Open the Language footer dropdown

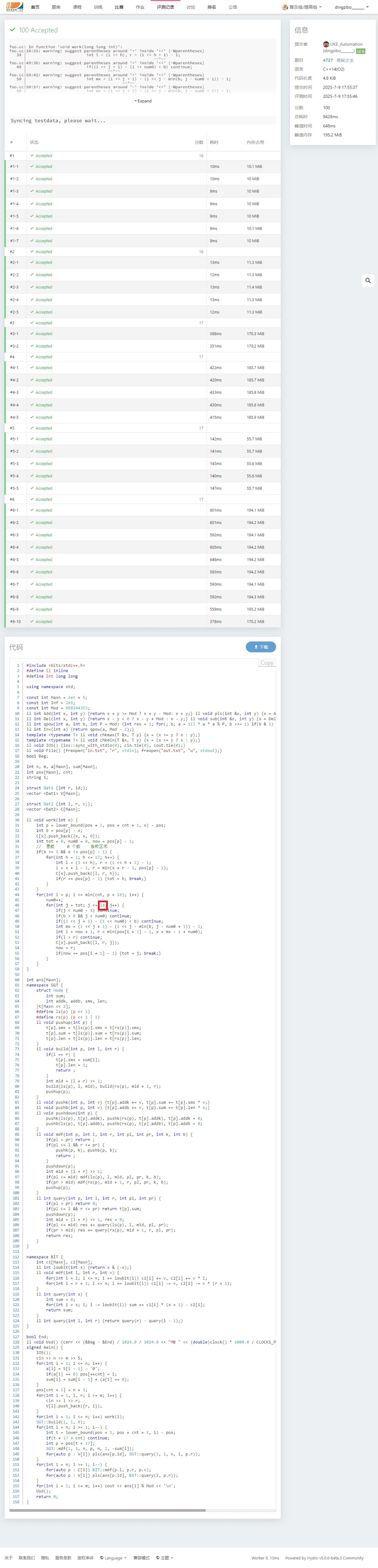pos(113,1558)
